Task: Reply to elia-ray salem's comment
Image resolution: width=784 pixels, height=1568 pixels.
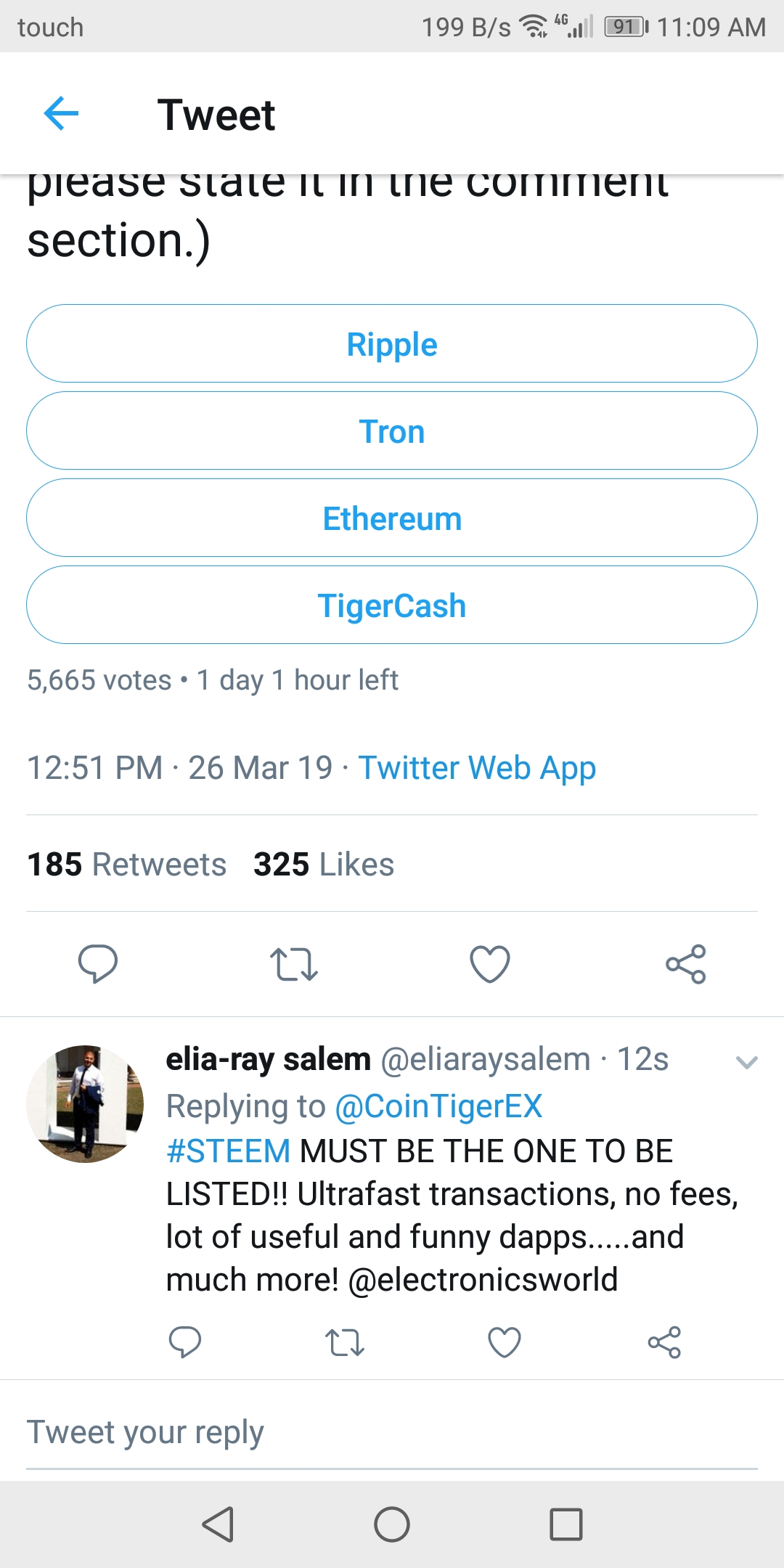Action: click(185, 1342)
